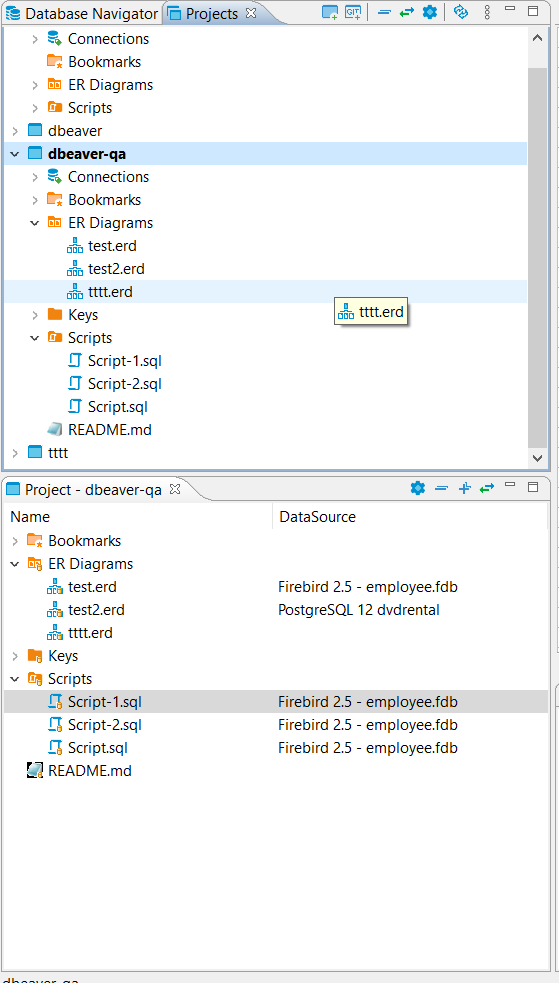Click test.erd icon in project explorer
Screen dimensions: 559x983
point(55,587)
